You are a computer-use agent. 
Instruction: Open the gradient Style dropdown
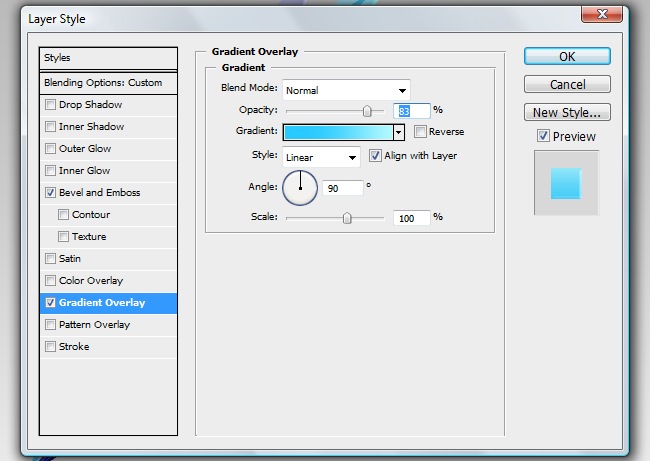pyautogui.click(x=321, y=157)
